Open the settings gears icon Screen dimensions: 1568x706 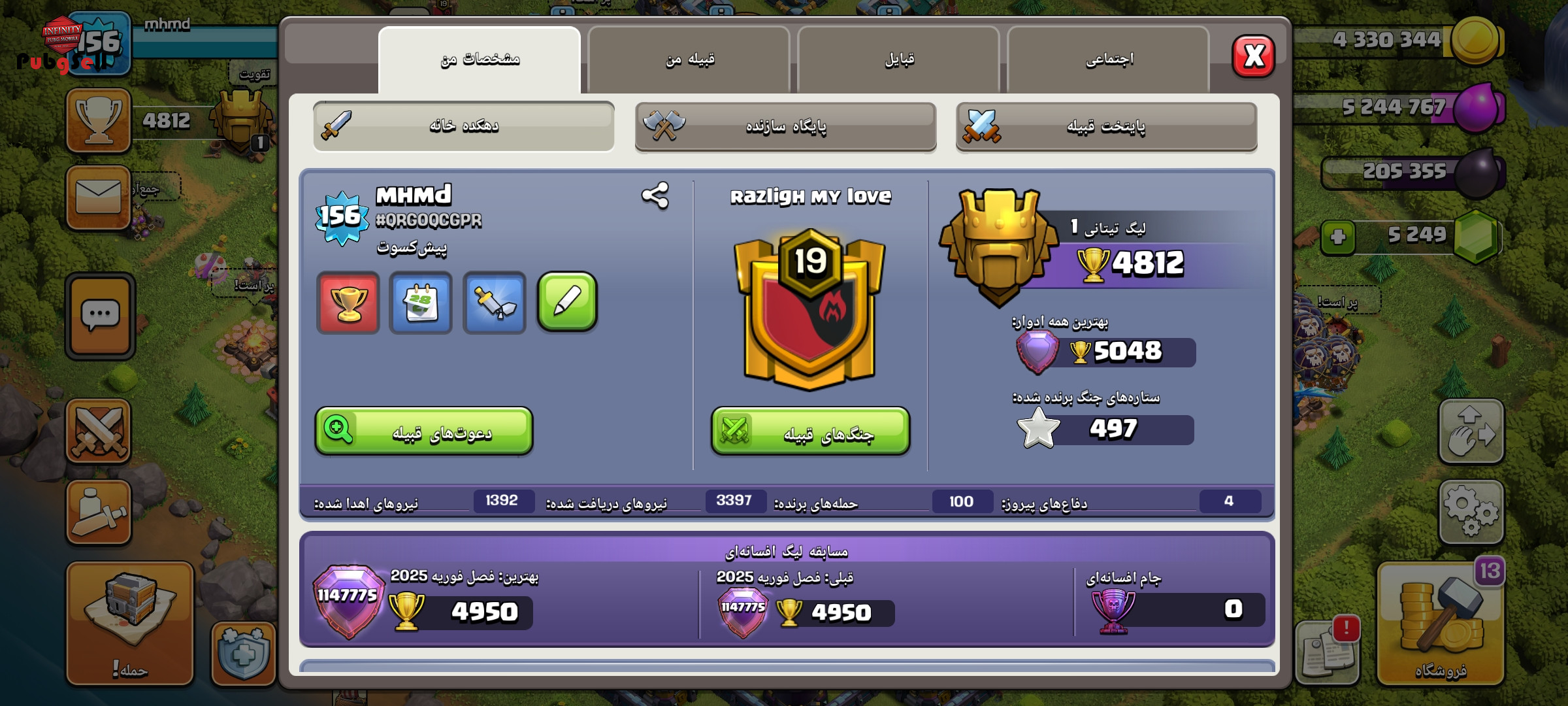click(1471, 512)
